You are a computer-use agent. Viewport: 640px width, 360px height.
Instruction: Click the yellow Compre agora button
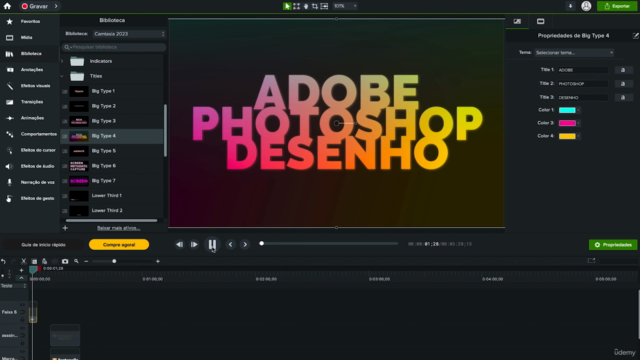pos(119,244)
